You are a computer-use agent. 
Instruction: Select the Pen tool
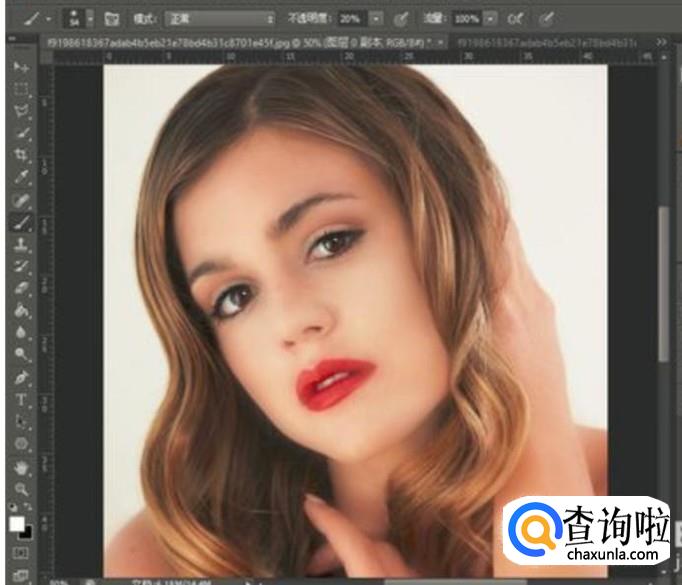[x=21, y=377]
